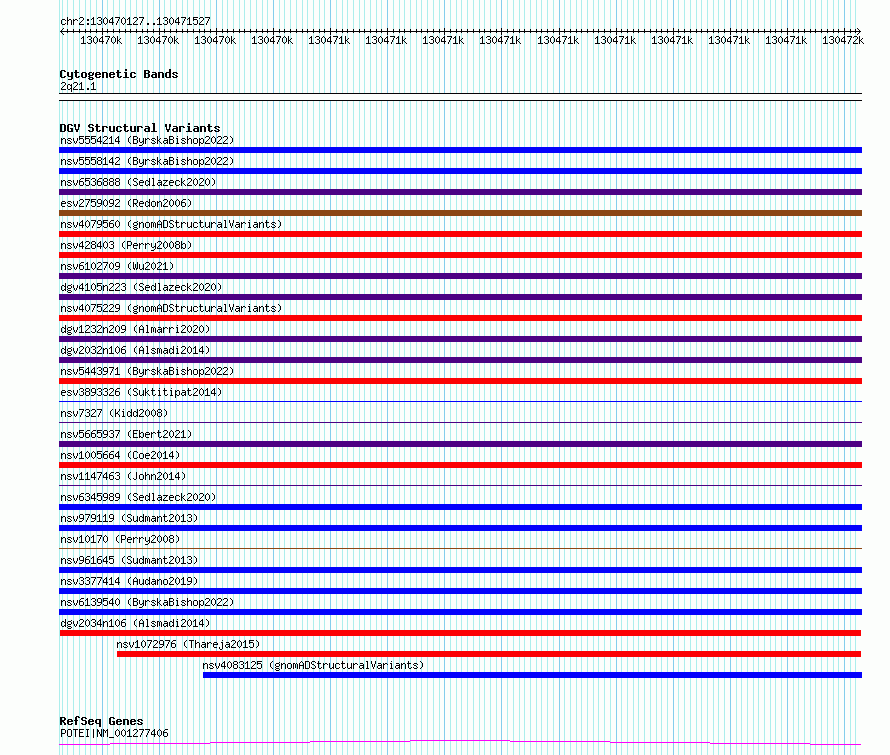Click the chr2:130470127..130471527 coordinates label
This screenshot has height=755, width=890.
coord(135,21)
